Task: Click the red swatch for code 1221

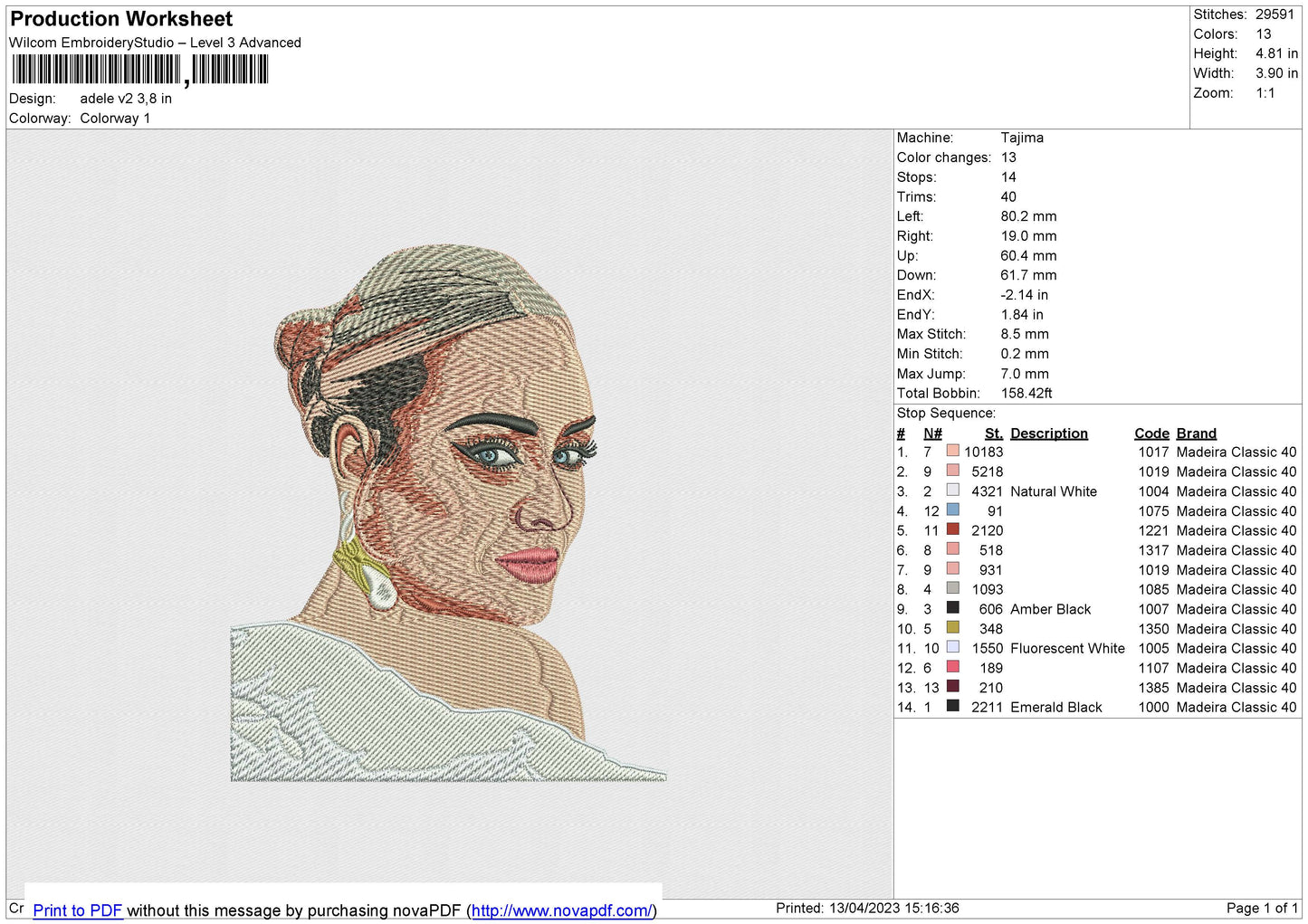Action: coord(952,529)
